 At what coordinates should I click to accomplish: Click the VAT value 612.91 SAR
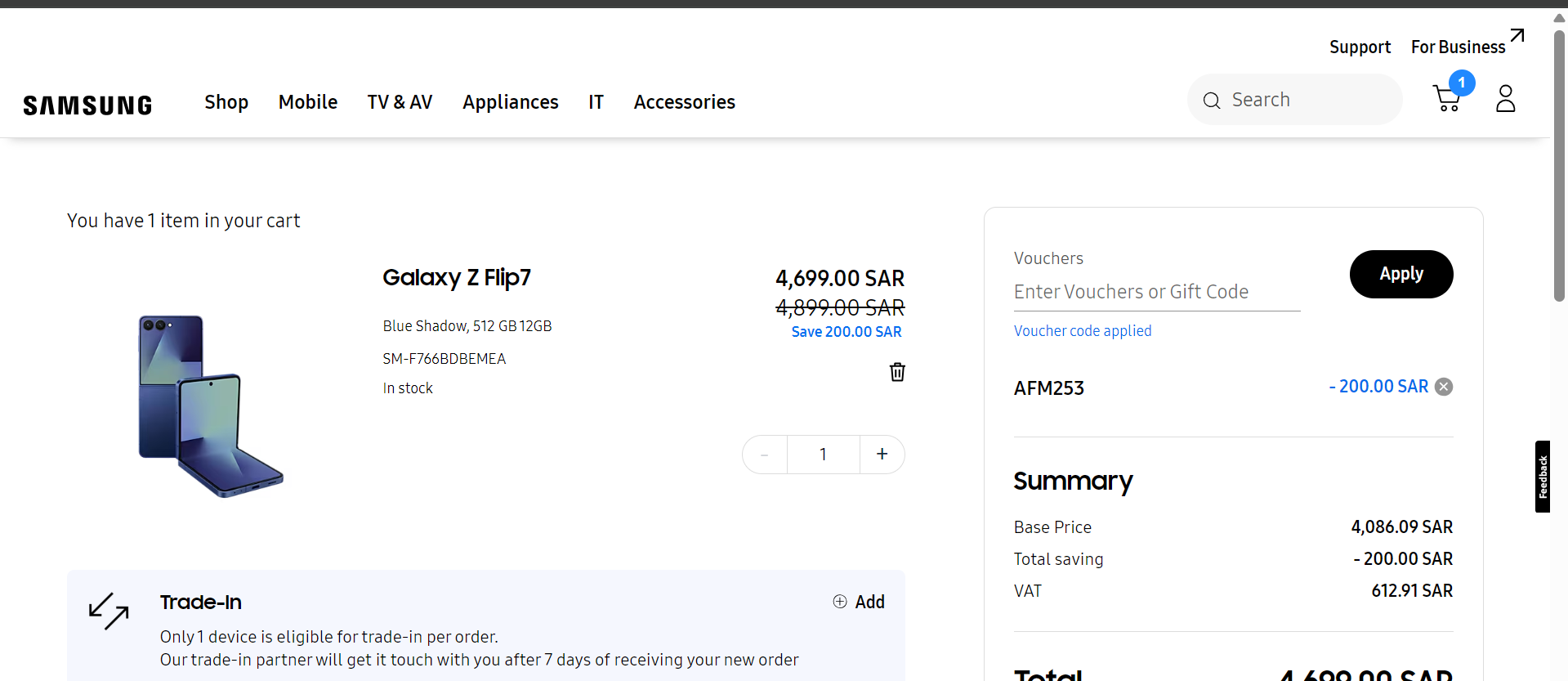click(1412, 591)
